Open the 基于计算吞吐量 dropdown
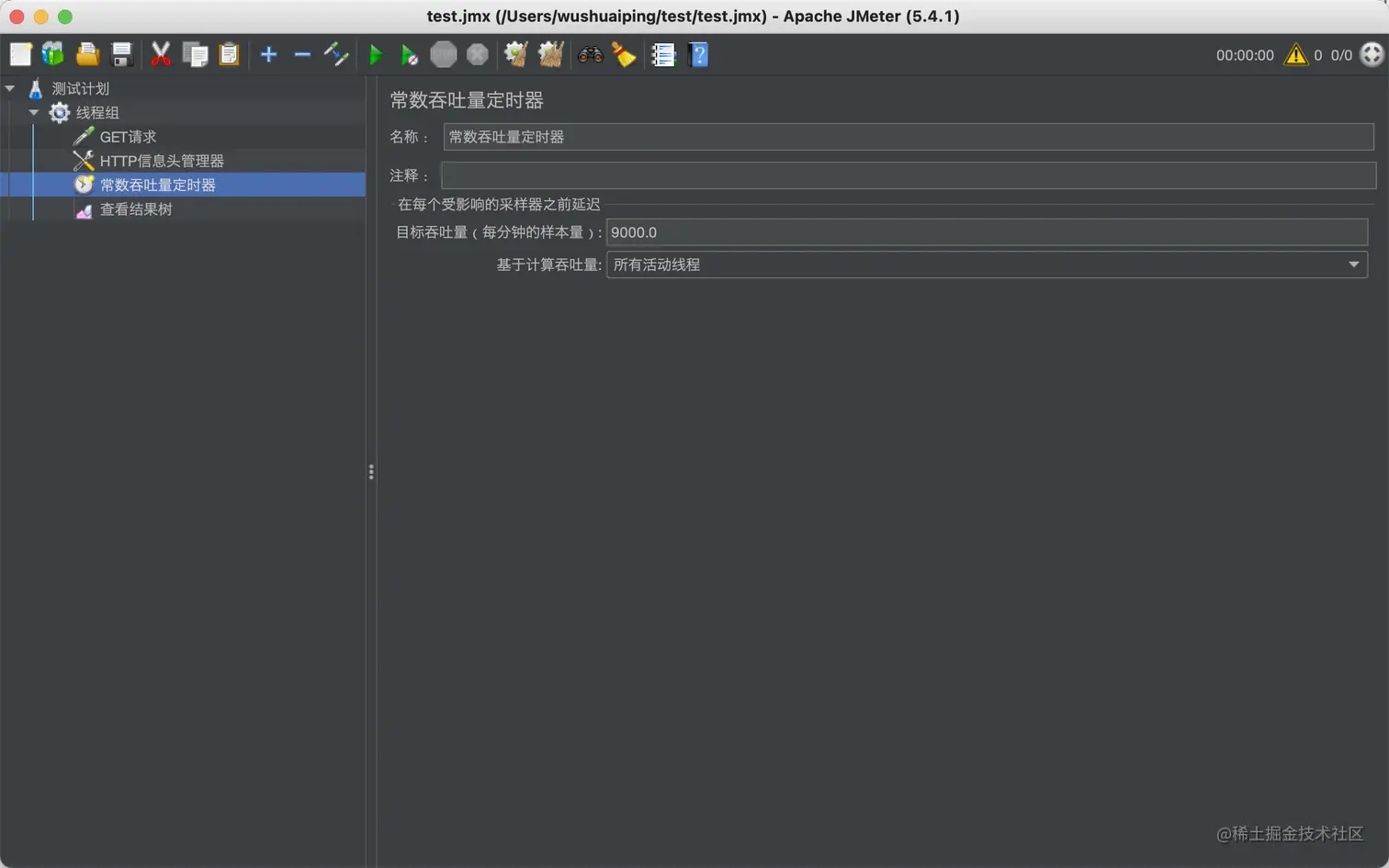Viewport: 1389px width, 868px height. click(x=987, y=265)
